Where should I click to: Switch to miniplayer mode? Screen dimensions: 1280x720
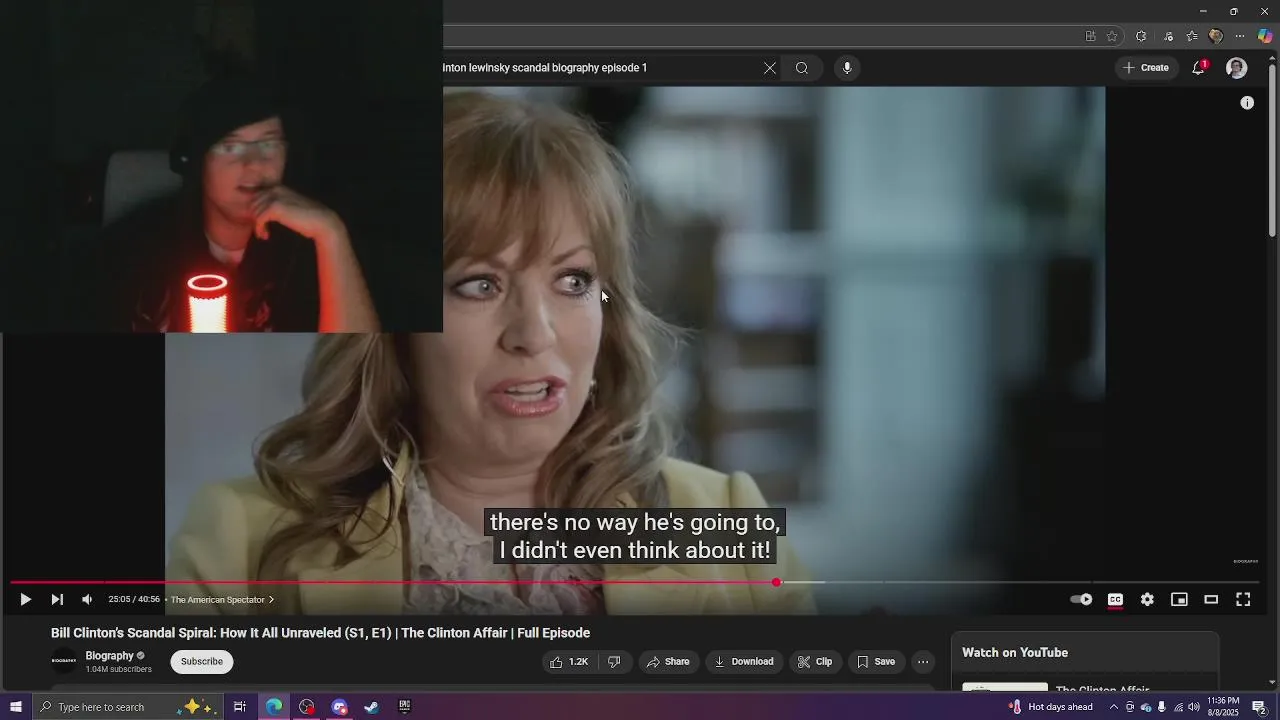[1179, 599]
